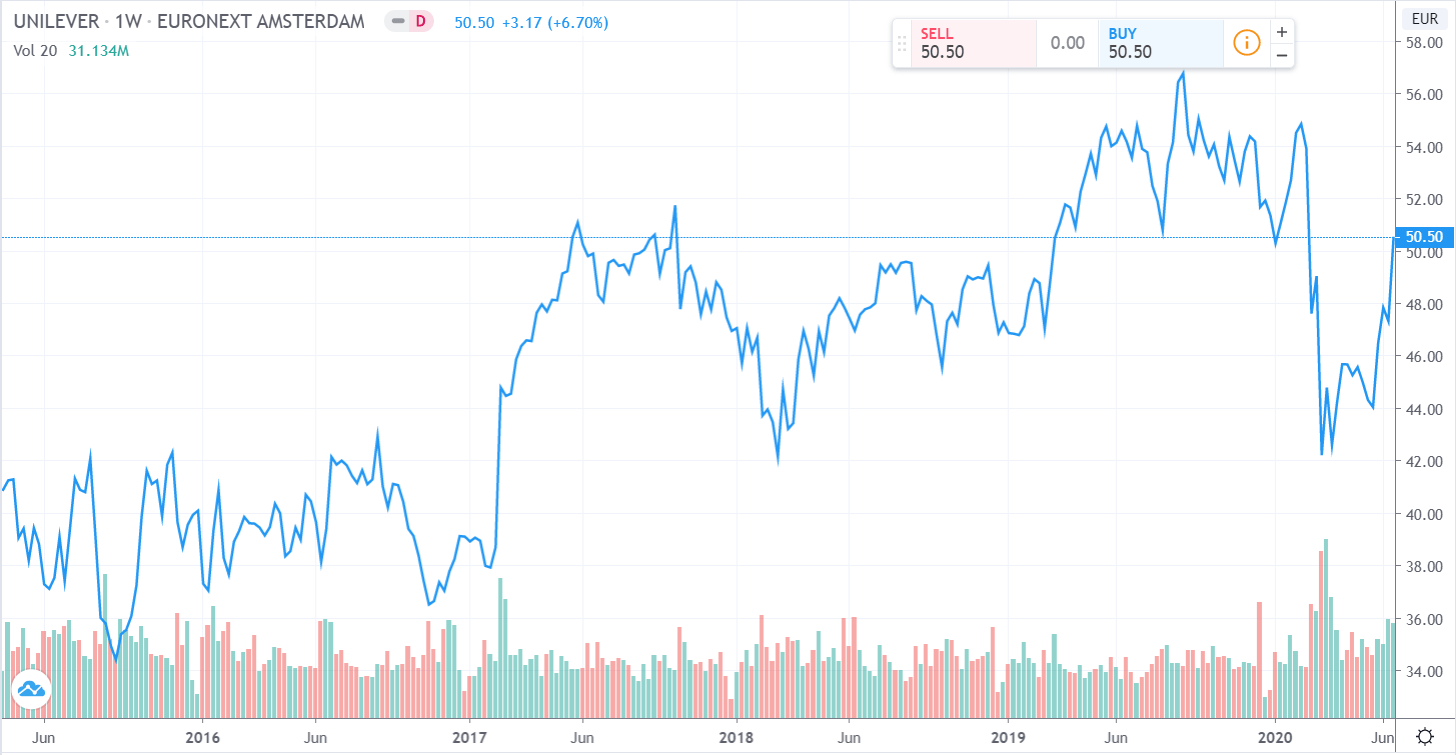
Task: Open the TradingView logo menu
Action: 32,689
